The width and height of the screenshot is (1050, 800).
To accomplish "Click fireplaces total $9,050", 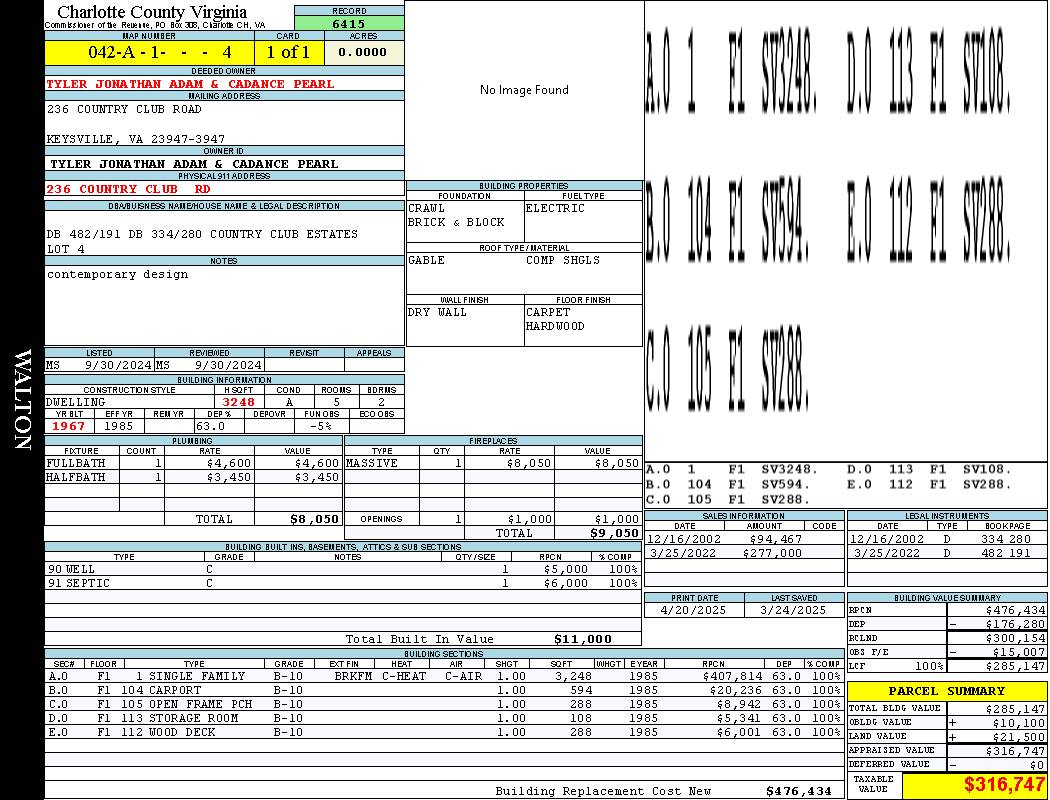I will pyautogui.click(x=615, y=534).
